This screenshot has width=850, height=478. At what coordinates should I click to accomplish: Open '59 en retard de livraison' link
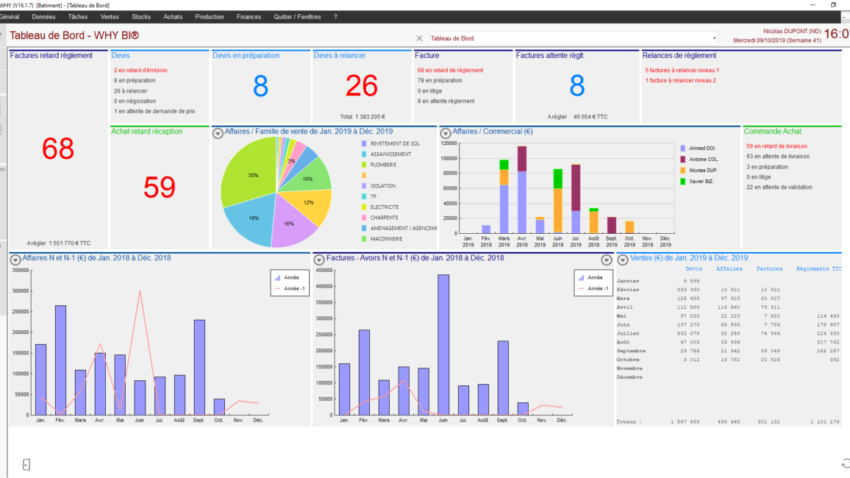pos(776,146)
